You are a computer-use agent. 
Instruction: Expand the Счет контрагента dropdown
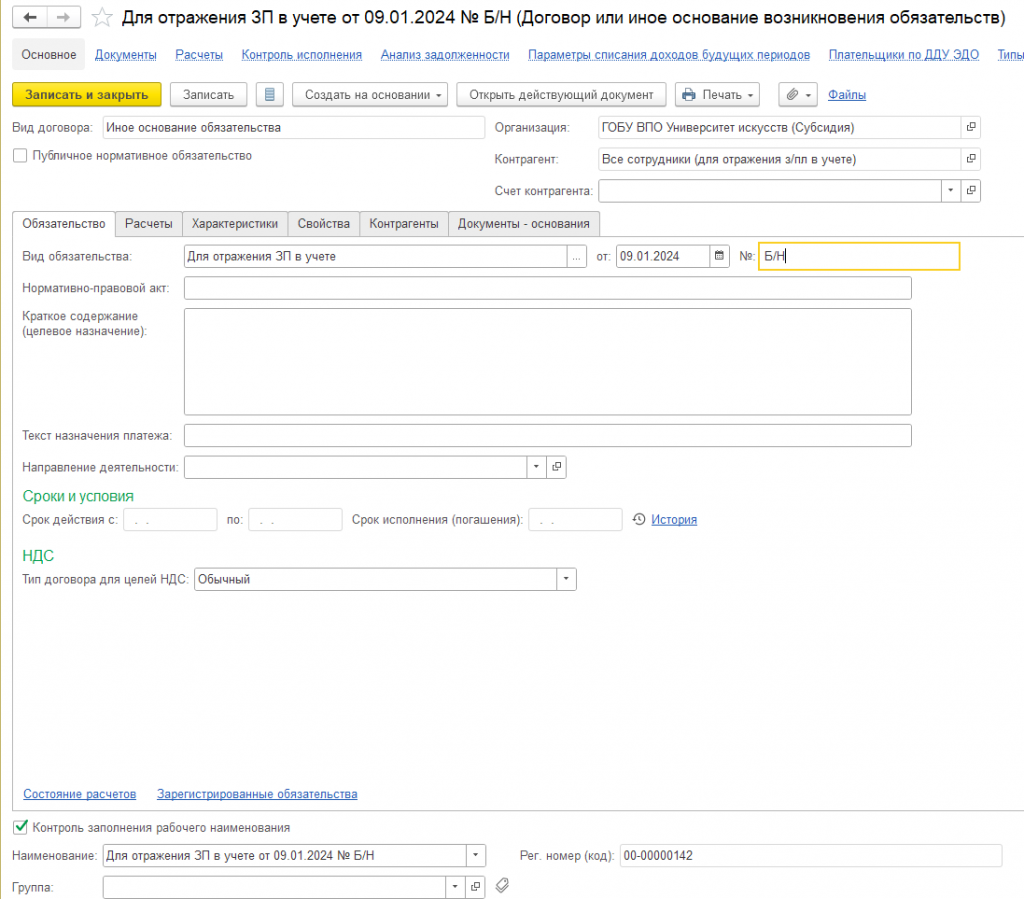951,191
